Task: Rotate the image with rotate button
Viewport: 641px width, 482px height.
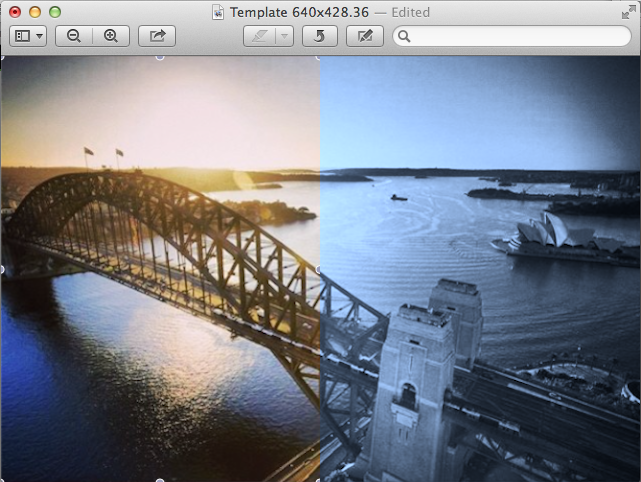Action: (320, 36)
